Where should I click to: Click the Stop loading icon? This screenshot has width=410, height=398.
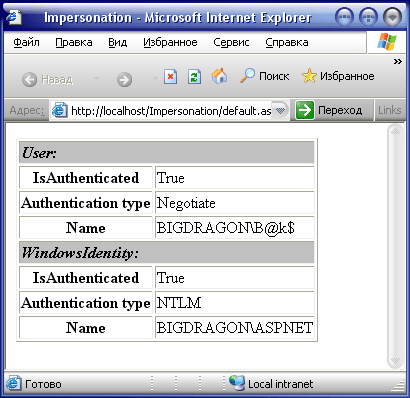[170, 77]
